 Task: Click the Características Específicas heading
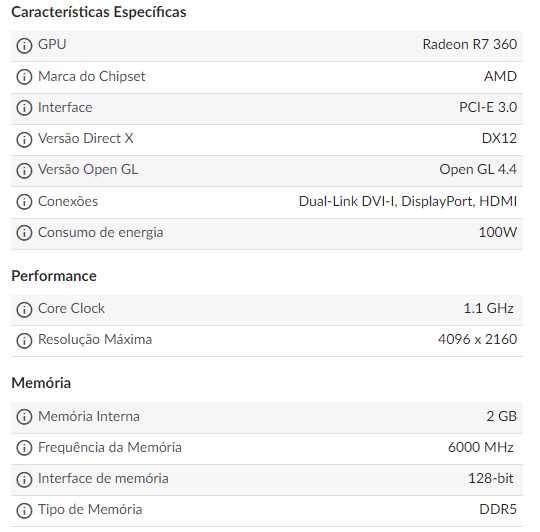tap(99, 12)
